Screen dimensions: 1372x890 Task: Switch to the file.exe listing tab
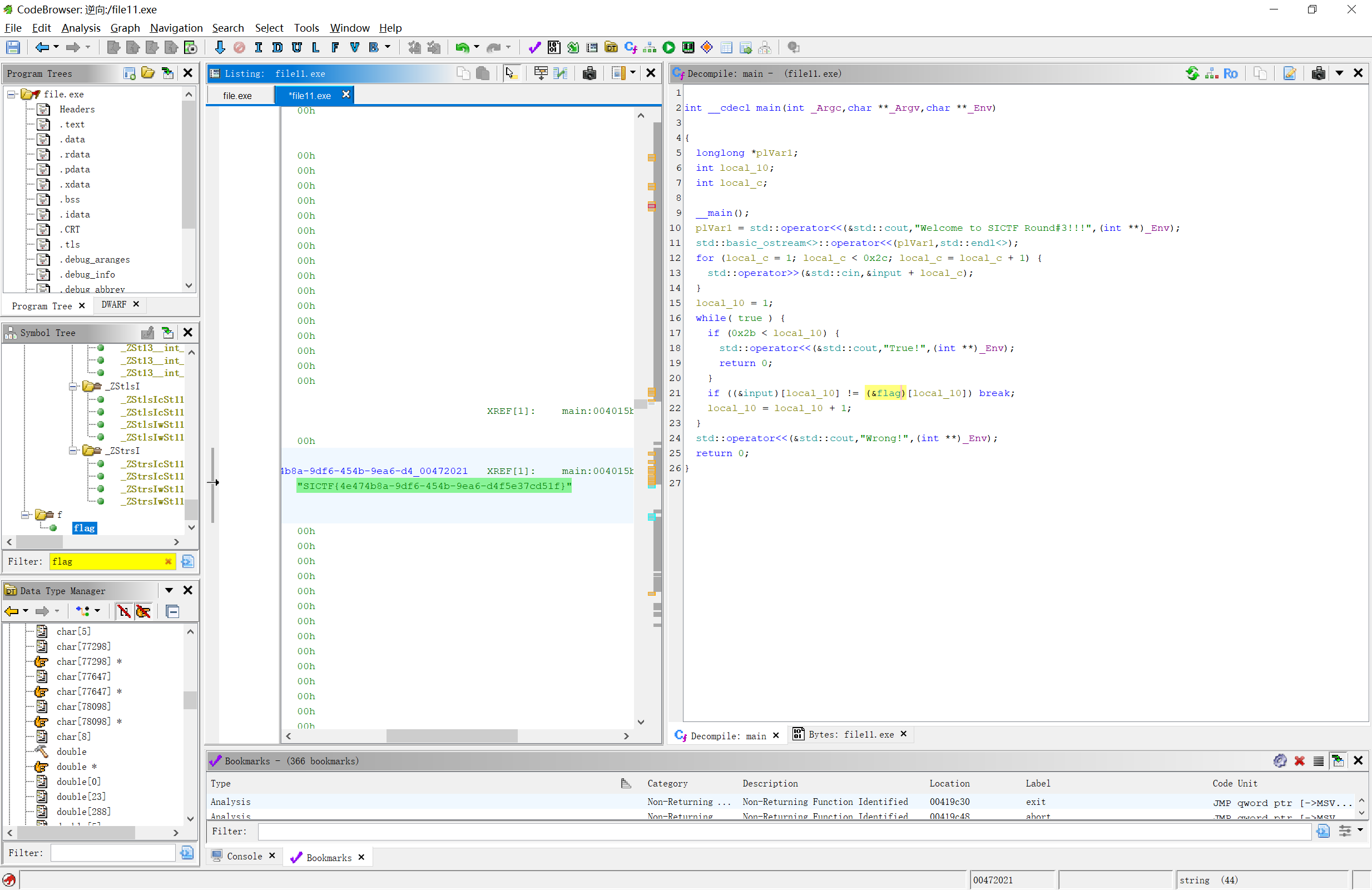point(237,96)
